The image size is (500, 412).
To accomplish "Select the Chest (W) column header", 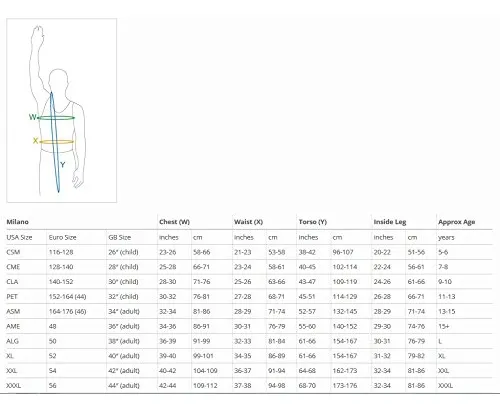I will (x=174, y=222).
